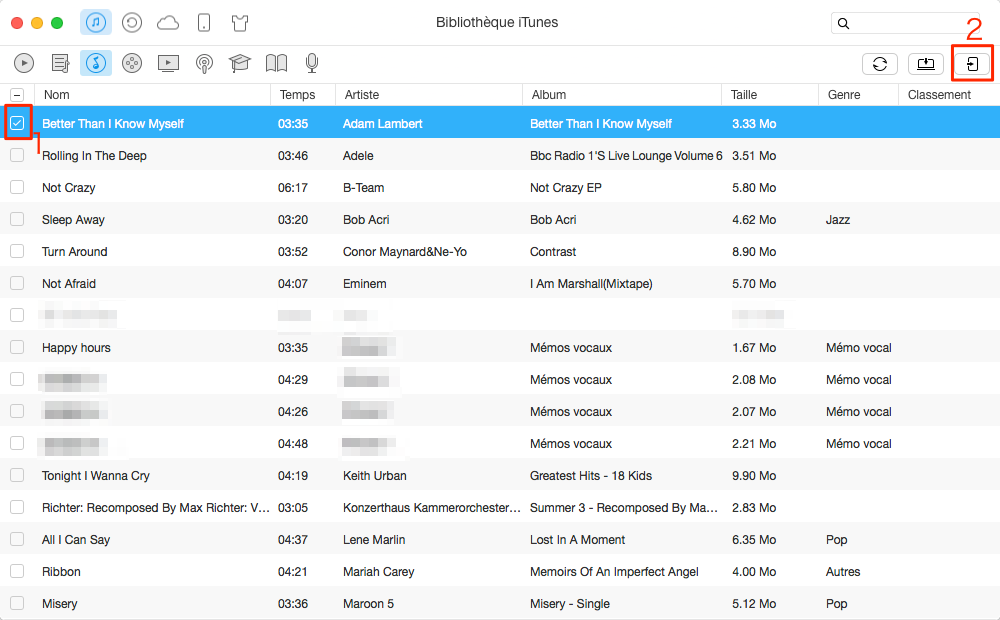1000x620 pixels.
Task: Check the Tonight I Wanna Cry checkbox
Action: click(17, 475)
